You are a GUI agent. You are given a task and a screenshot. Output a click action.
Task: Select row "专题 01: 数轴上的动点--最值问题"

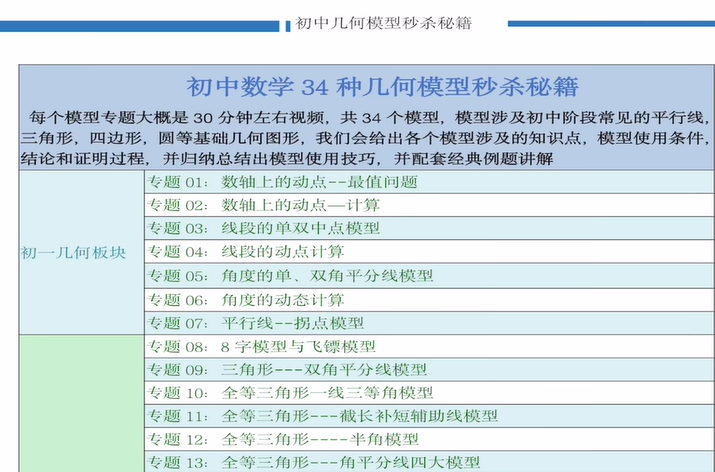[x=430, y=182]
